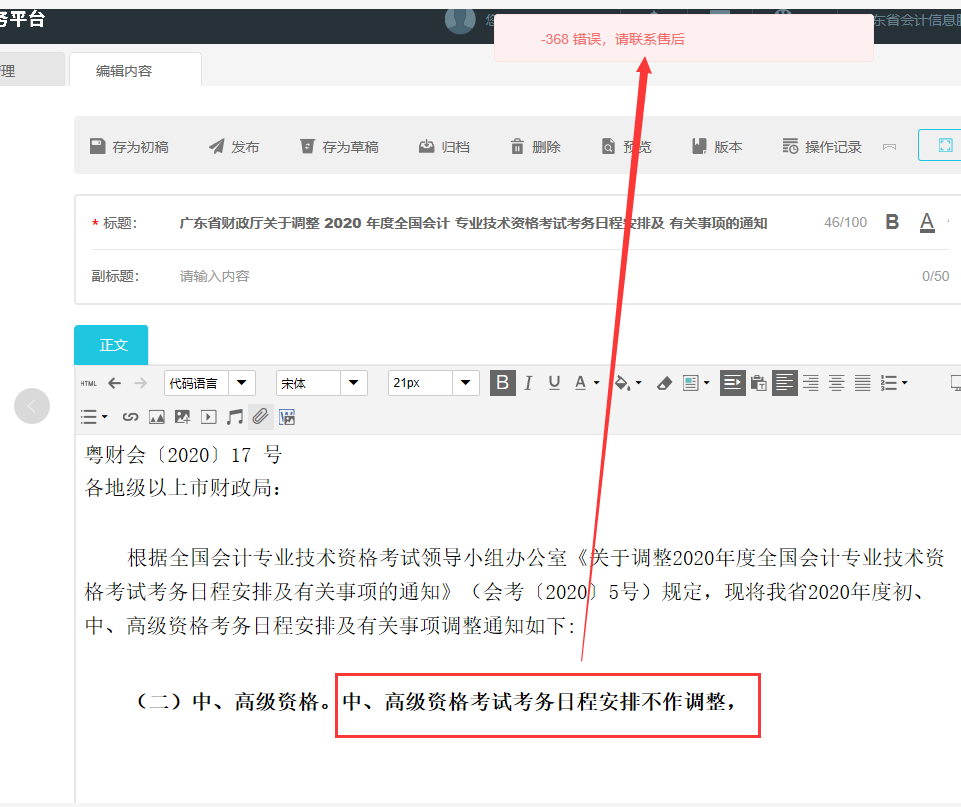The image size is (961, 807).
Task: Pick title font color A
Action: pos(927,222)
